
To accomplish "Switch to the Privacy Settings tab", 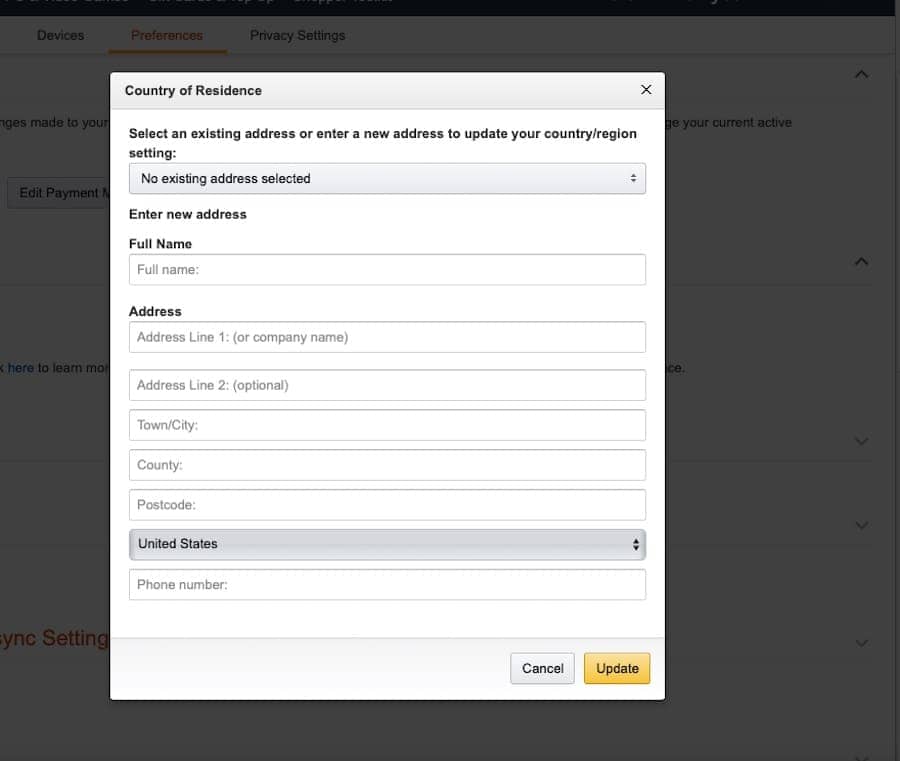I will [x=297, y=36].
